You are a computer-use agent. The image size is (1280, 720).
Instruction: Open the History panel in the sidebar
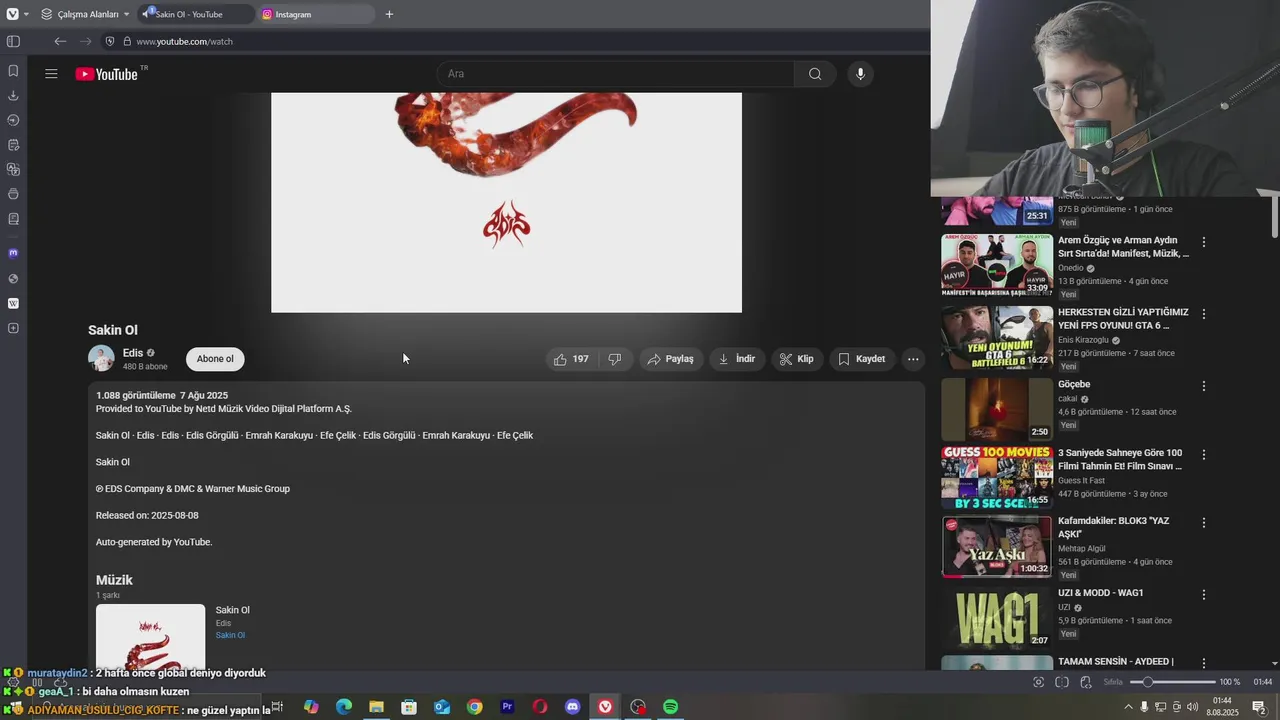coord(13,120)
